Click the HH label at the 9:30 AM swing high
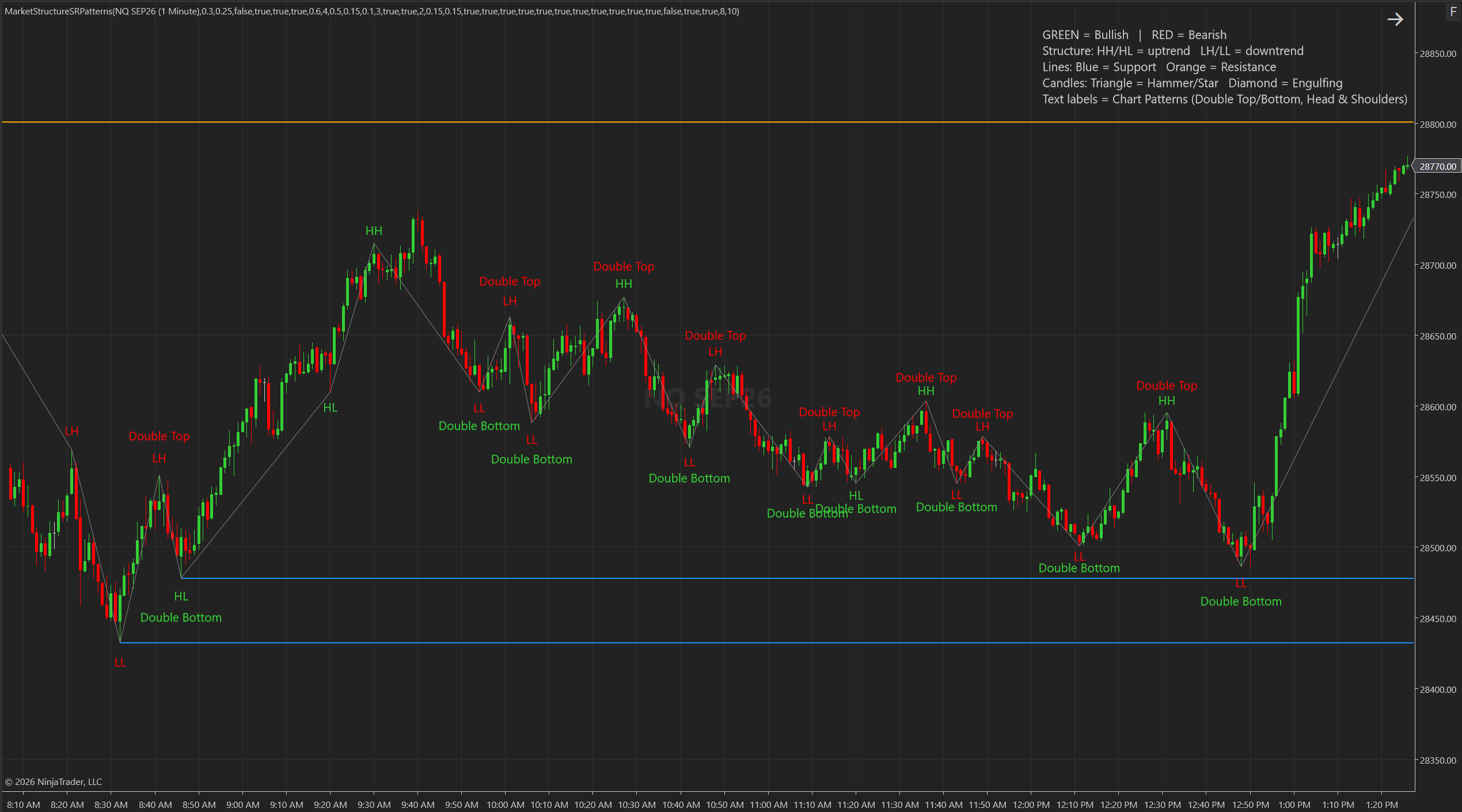 pyautogui.click(x=374, y=231)
